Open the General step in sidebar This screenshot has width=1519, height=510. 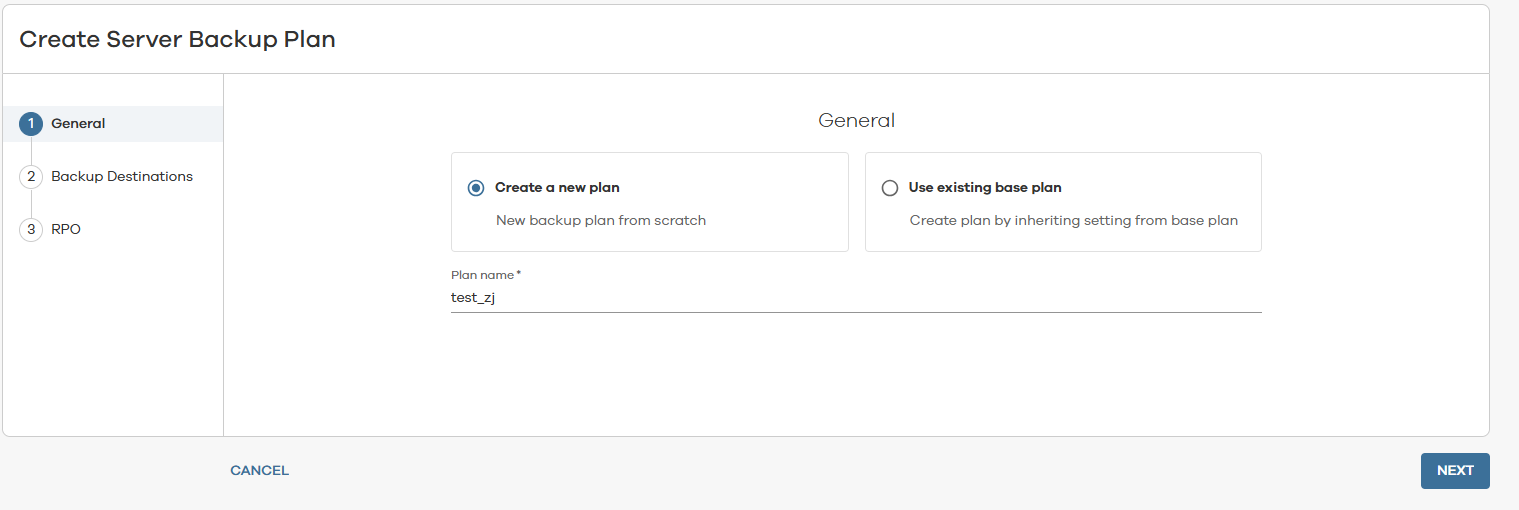[x=78, y=124]
